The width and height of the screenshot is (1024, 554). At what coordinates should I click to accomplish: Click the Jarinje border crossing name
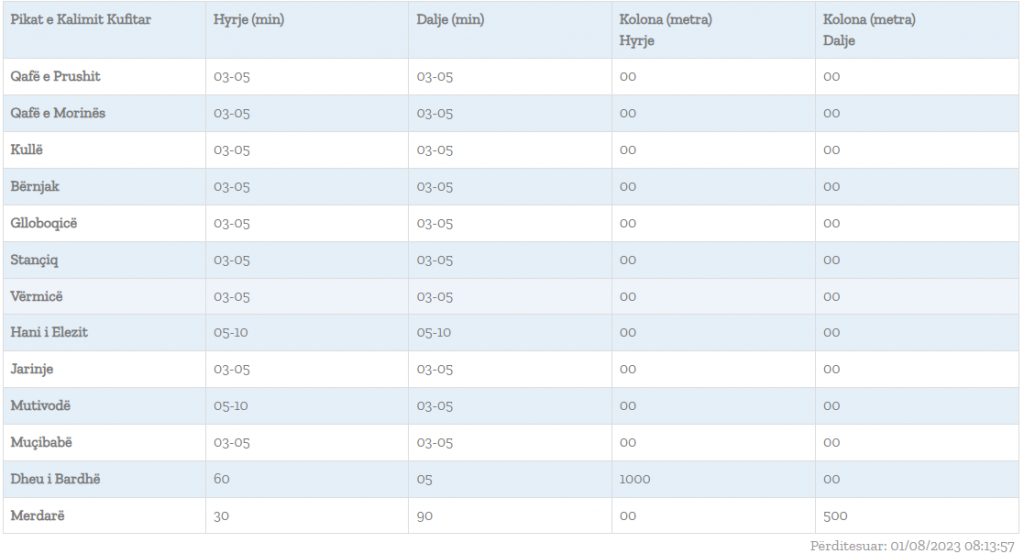pyautogui.click(x=32, y=369)
